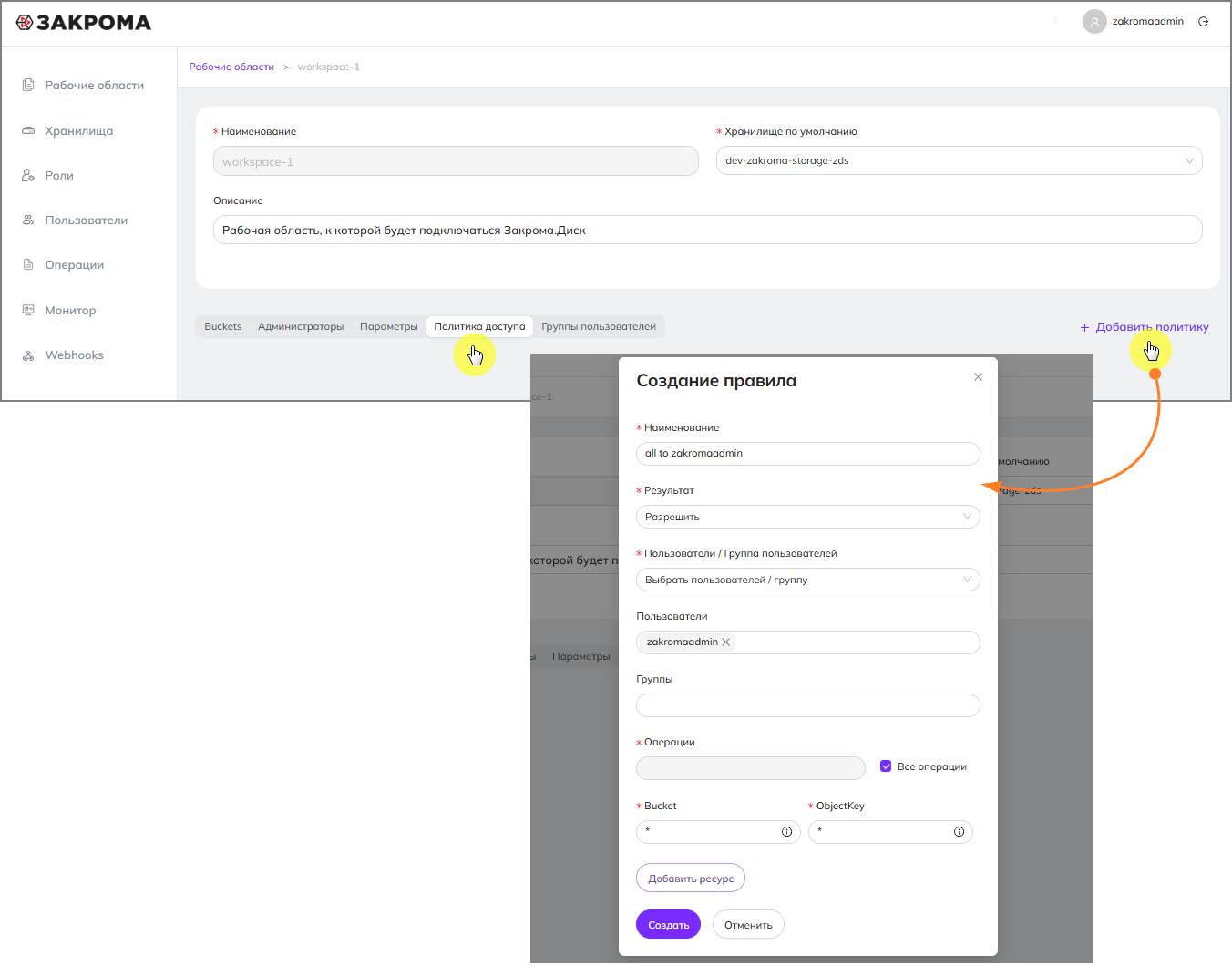Viewport: 1232px width, 966px height.
Task: Open Пользователи using its sidebar icon
Action: click(x=28, y=220)
